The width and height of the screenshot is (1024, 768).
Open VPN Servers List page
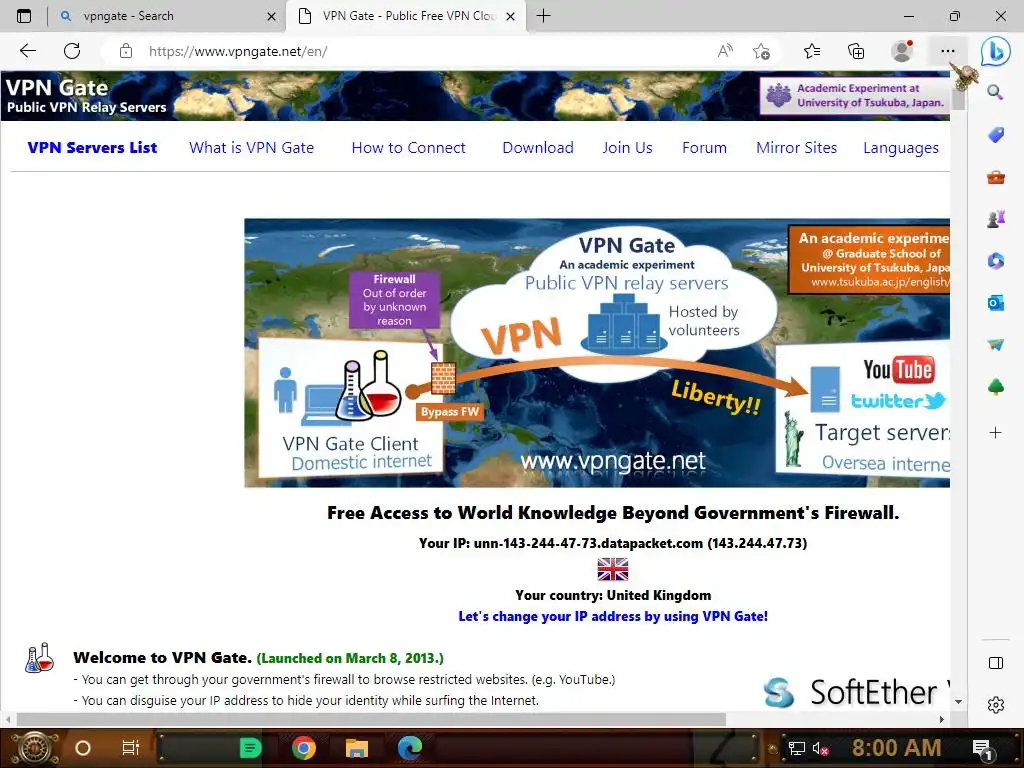click(92, 148)
